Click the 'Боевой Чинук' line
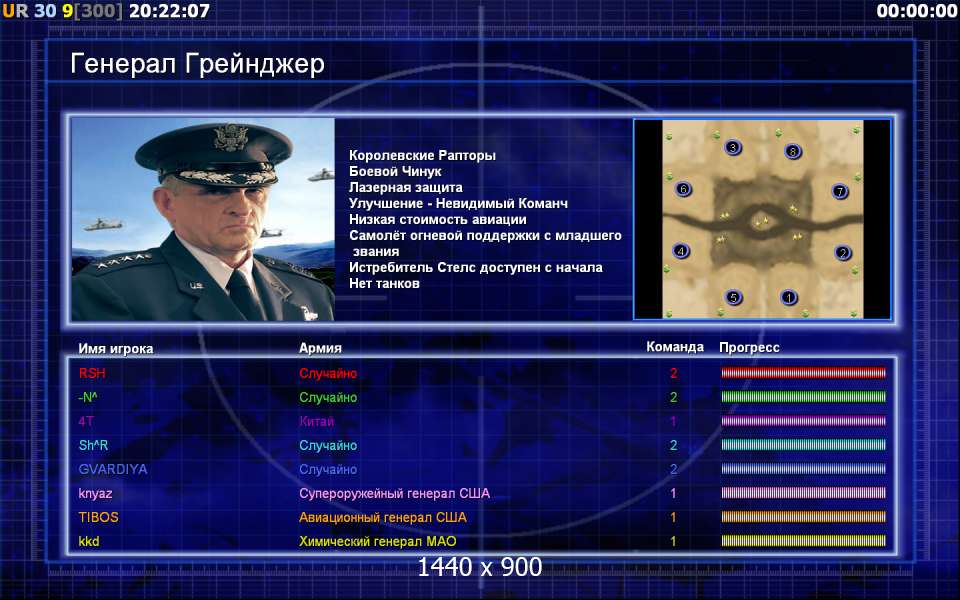960x600 pixels. pyautogui.click(x=396, y=171)
